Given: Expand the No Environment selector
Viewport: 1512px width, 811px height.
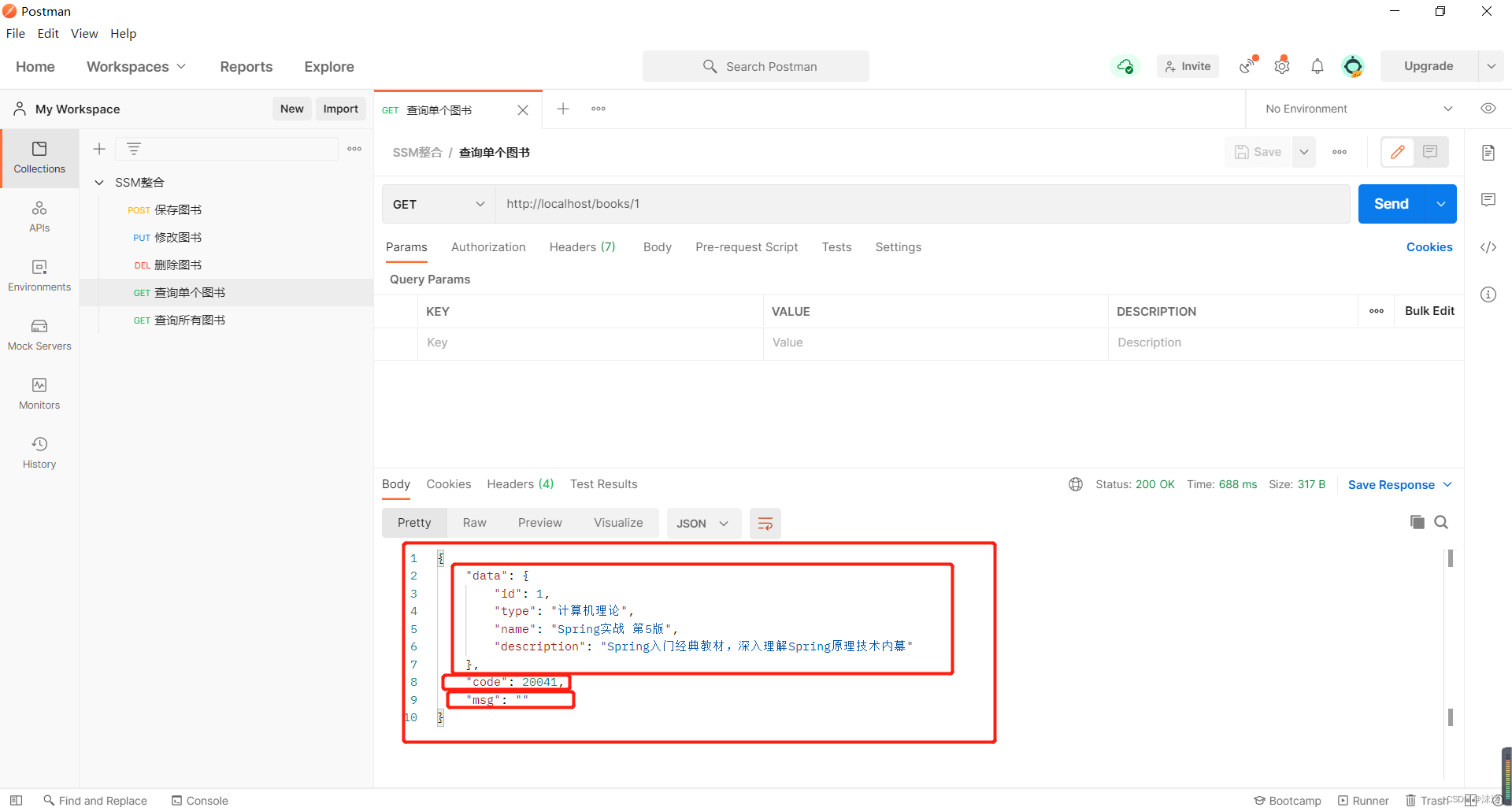Looking at the screenshot, I should click(1358, 109).
